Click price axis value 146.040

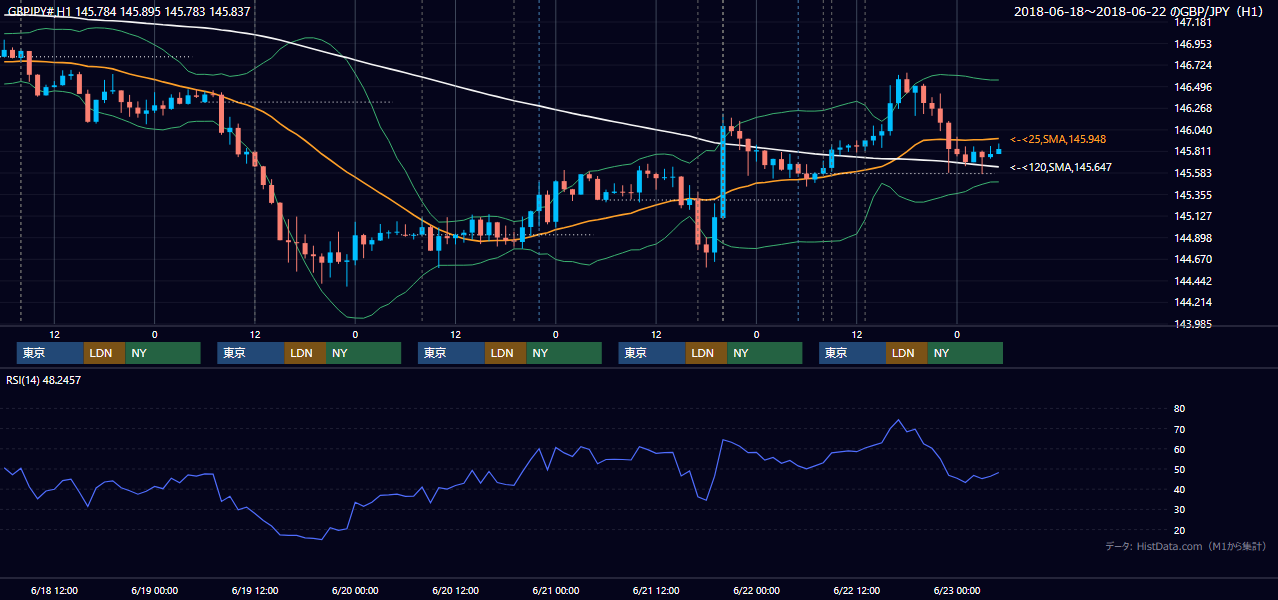click(1193, 130)
